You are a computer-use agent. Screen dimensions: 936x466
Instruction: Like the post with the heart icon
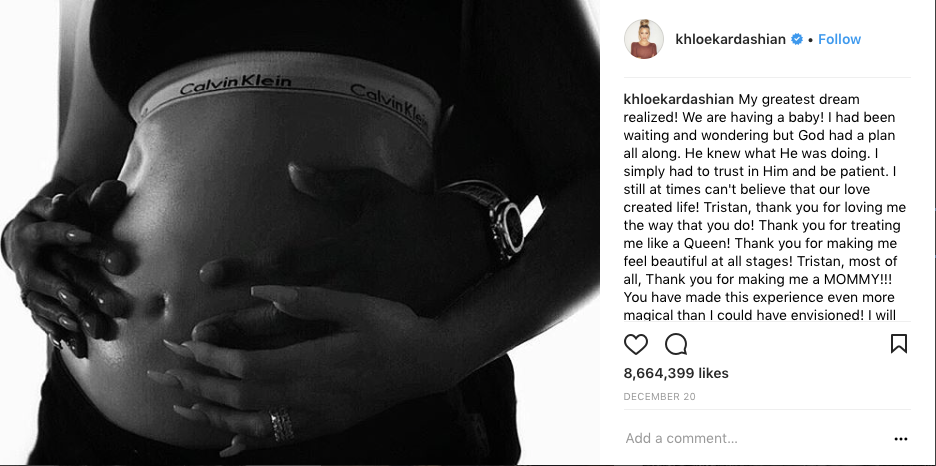(636, 344)
